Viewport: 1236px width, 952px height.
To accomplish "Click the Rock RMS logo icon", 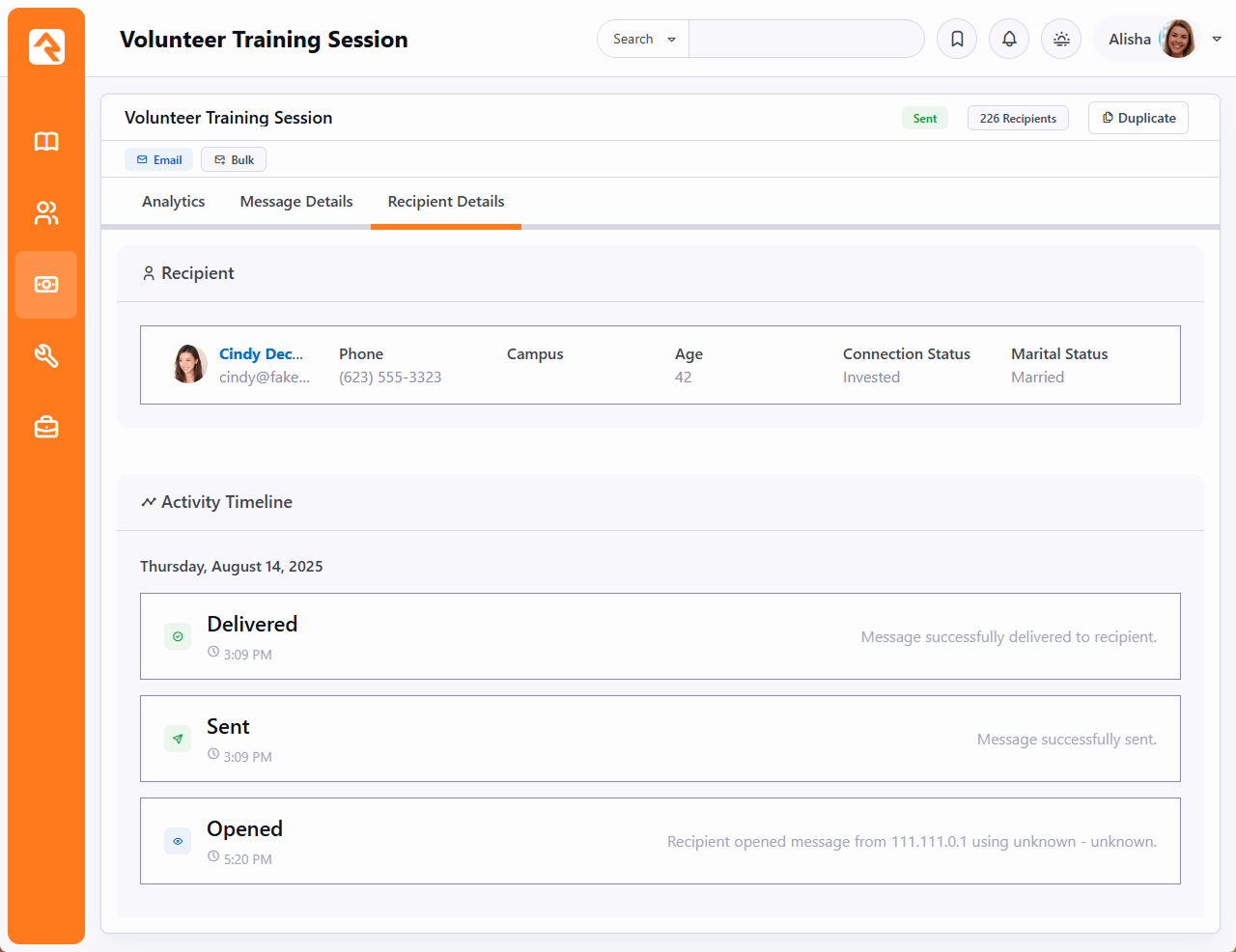I will pos(46,46).
